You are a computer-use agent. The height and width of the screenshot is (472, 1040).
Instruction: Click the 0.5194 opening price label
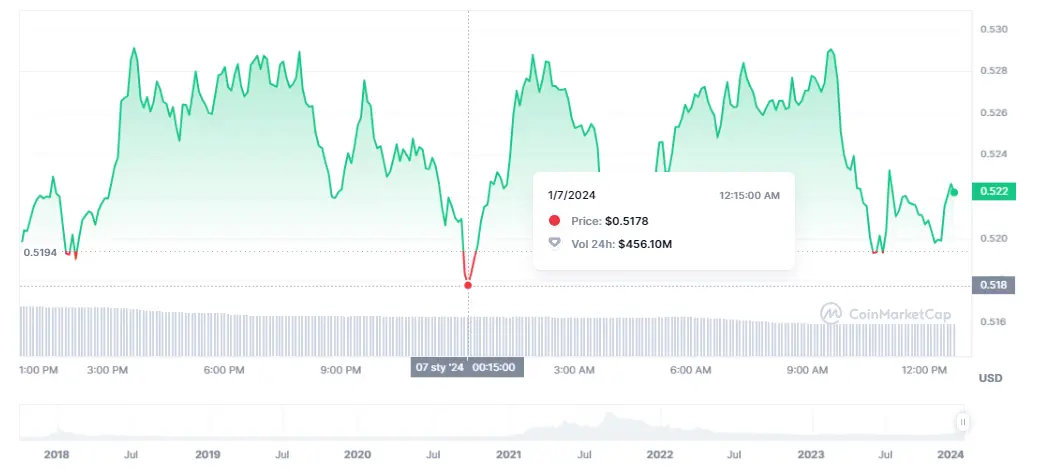pyautogui.click(x=39, y=253)
